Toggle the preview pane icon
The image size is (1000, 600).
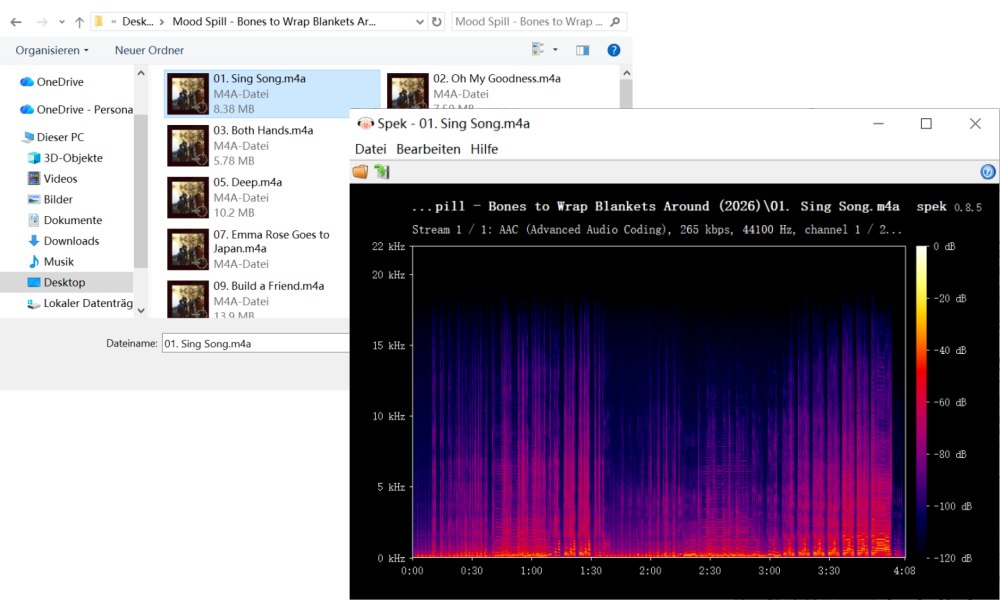[x=582, y=50]
